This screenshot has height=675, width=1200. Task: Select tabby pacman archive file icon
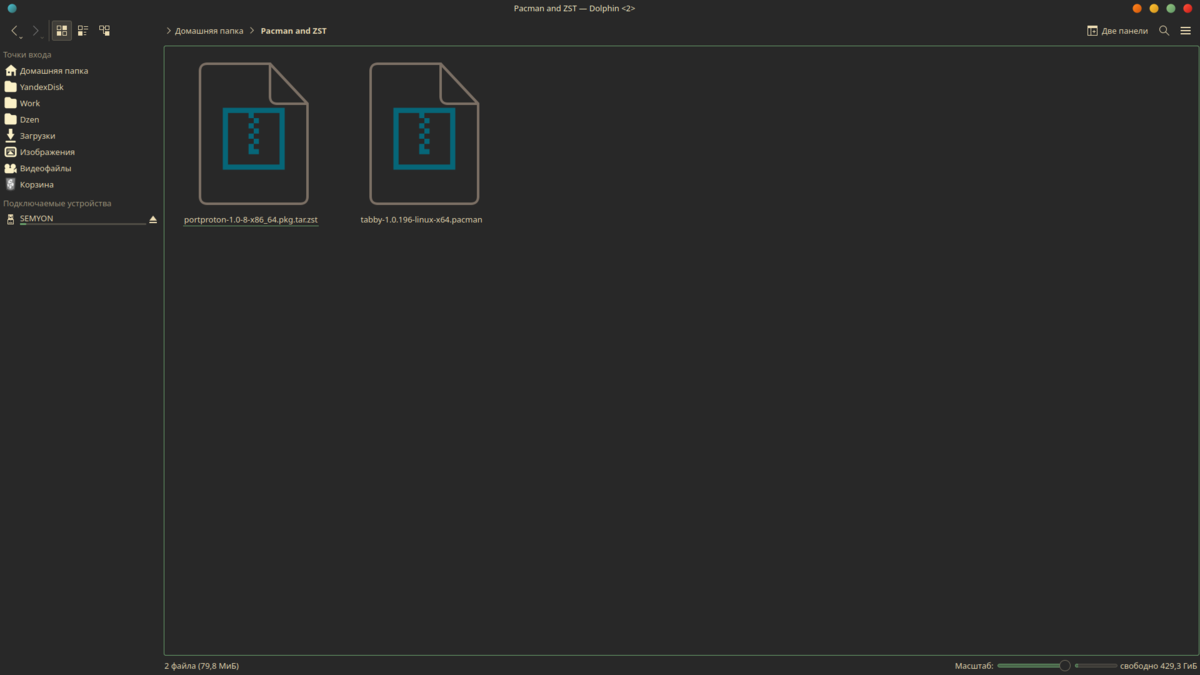click(x=424, y=134)
